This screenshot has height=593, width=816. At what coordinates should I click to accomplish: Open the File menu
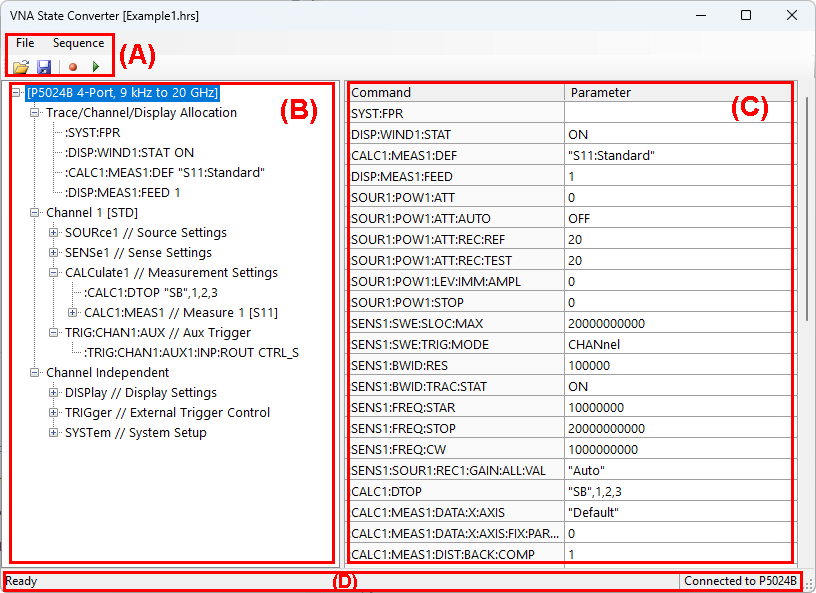(25, 43)
